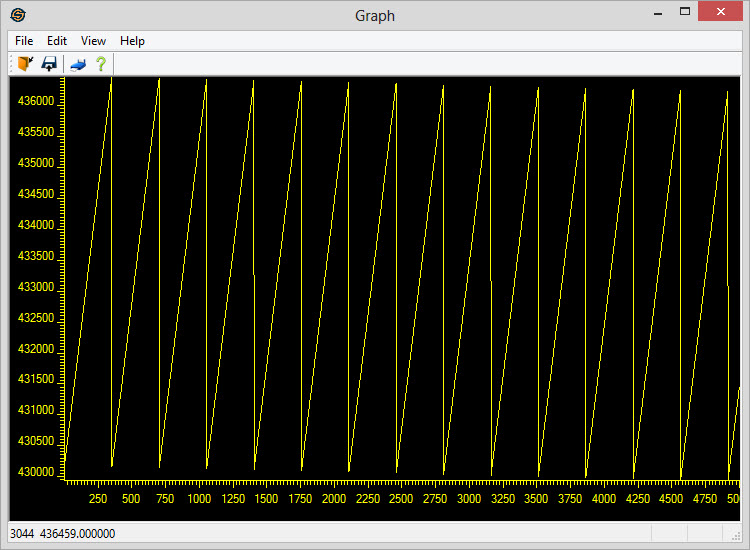The height and width of the screenshot is (550, 750).
Task: Minimize the Graph window
Action: click(x=657, y=13)
